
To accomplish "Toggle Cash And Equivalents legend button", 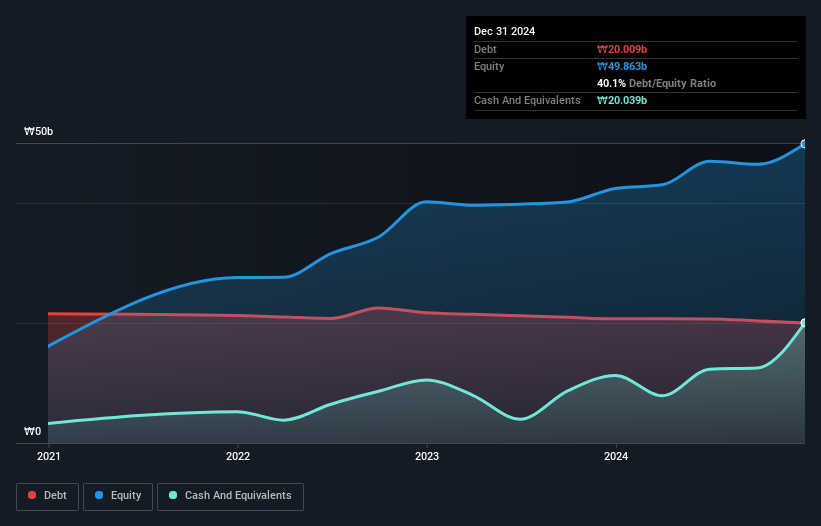I will pyautogui.click(x=230, y=496).
